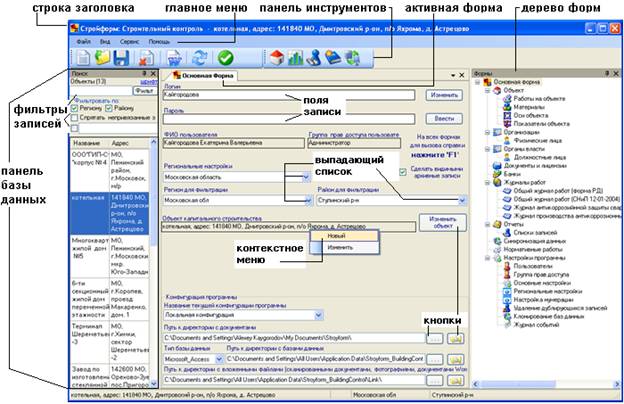This screenshot has width=624, height=404.
Task: Toggle Сделать видимыми архивные записи checkbox
Action: coord(403,172)
